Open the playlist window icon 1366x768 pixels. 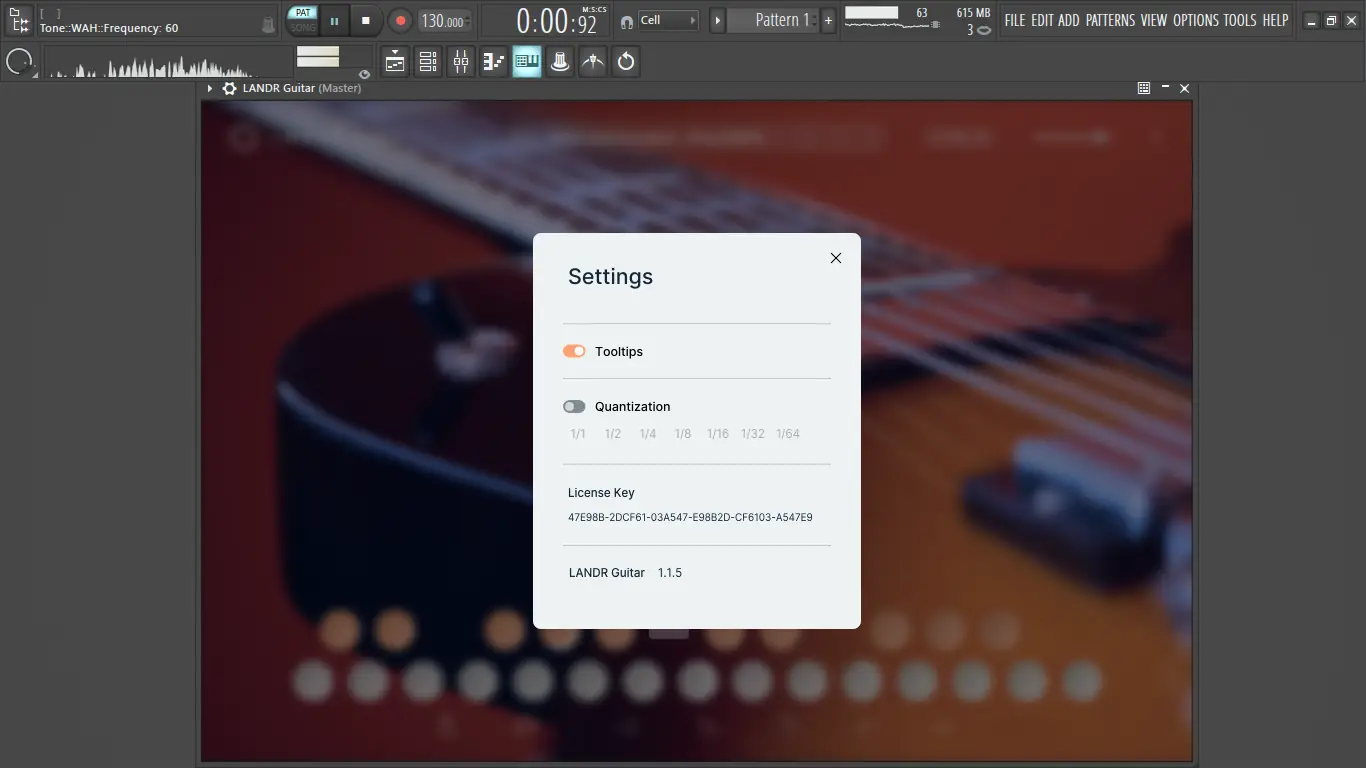(395, 62)
